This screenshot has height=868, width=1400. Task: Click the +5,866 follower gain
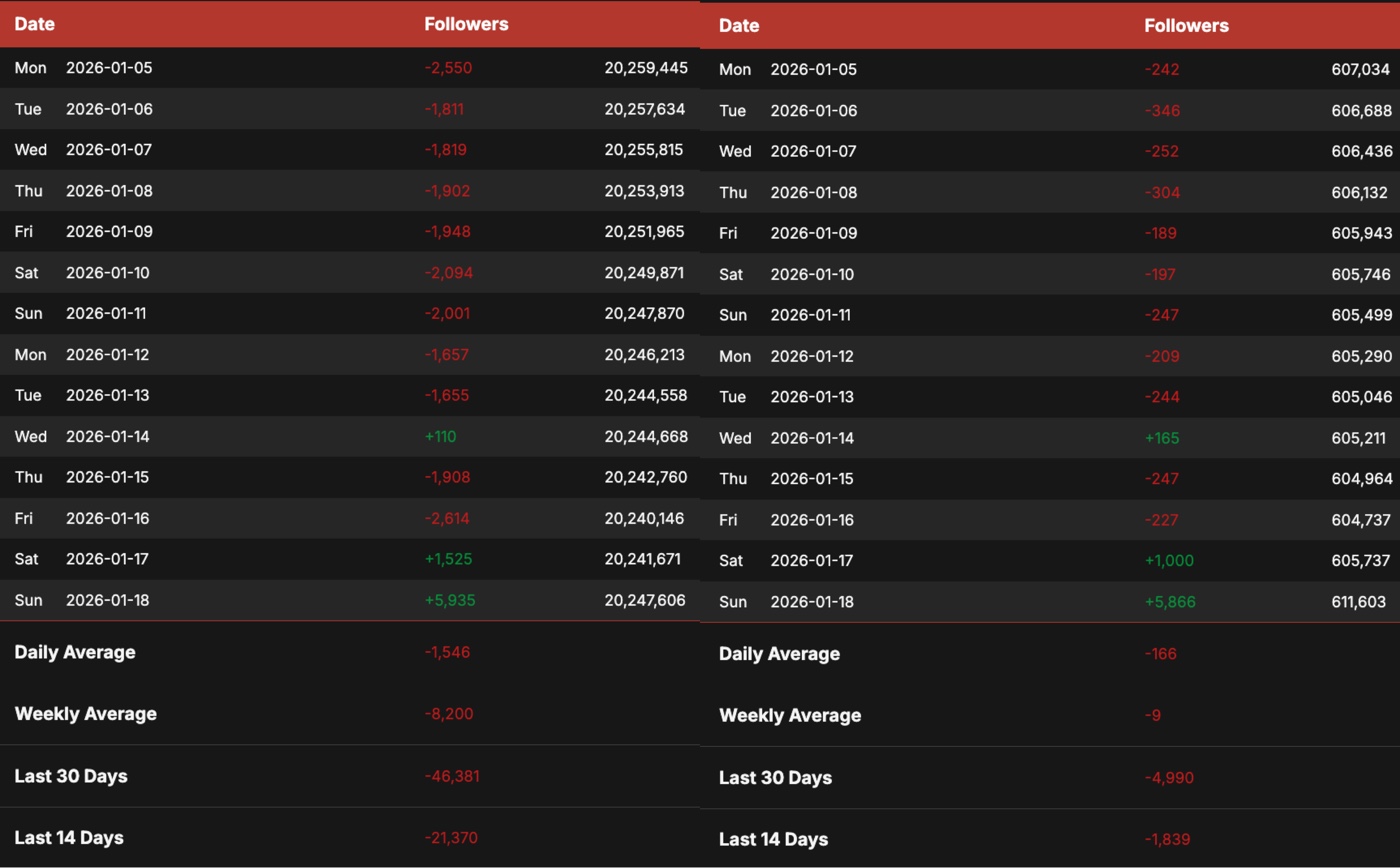tap(1170, 602)
